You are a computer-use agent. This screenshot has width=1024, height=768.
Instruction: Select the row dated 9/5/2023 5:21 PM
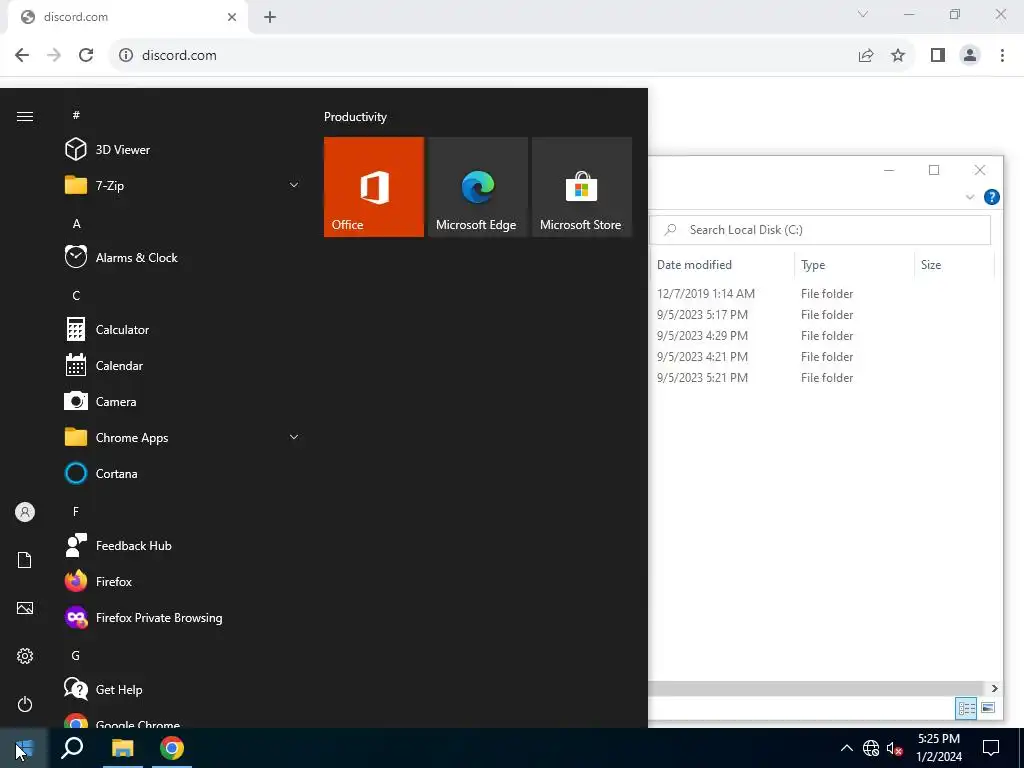point(823,377)
